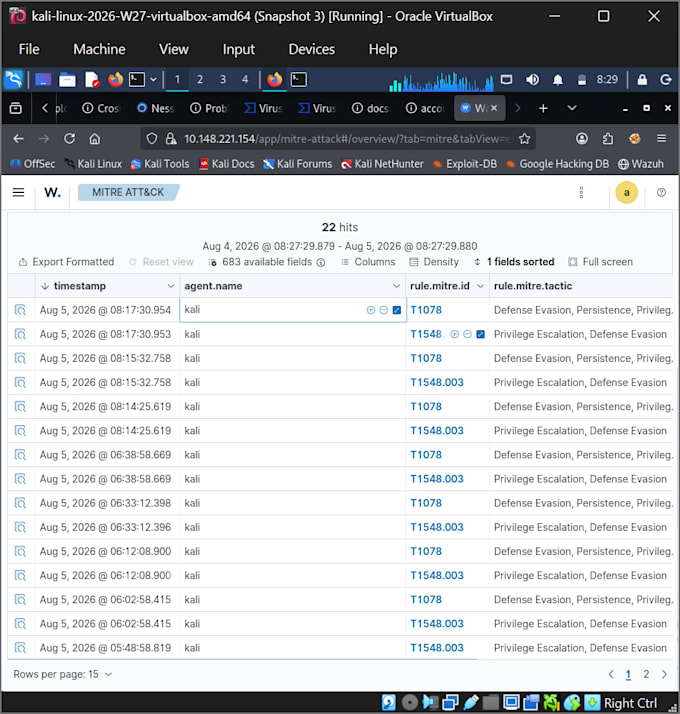Viewport: 680px width, 714px height.
Task: List all Firefox tabs dropdown
Action: coord(572,108)
